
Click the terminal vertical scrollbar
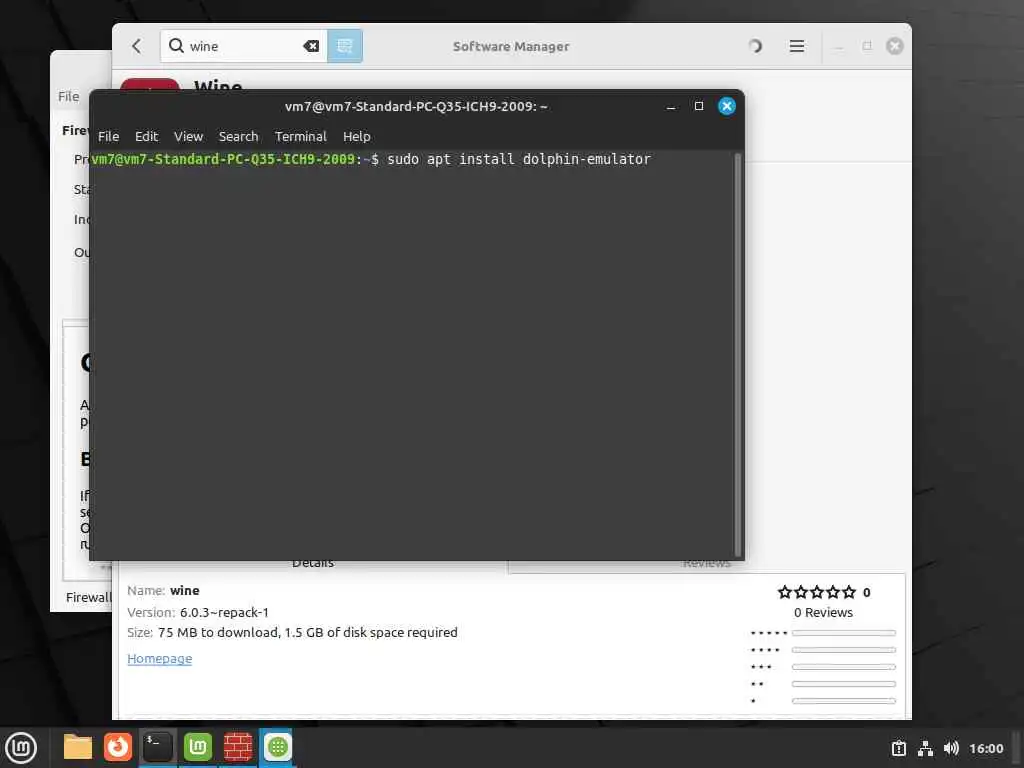point(737,354)
